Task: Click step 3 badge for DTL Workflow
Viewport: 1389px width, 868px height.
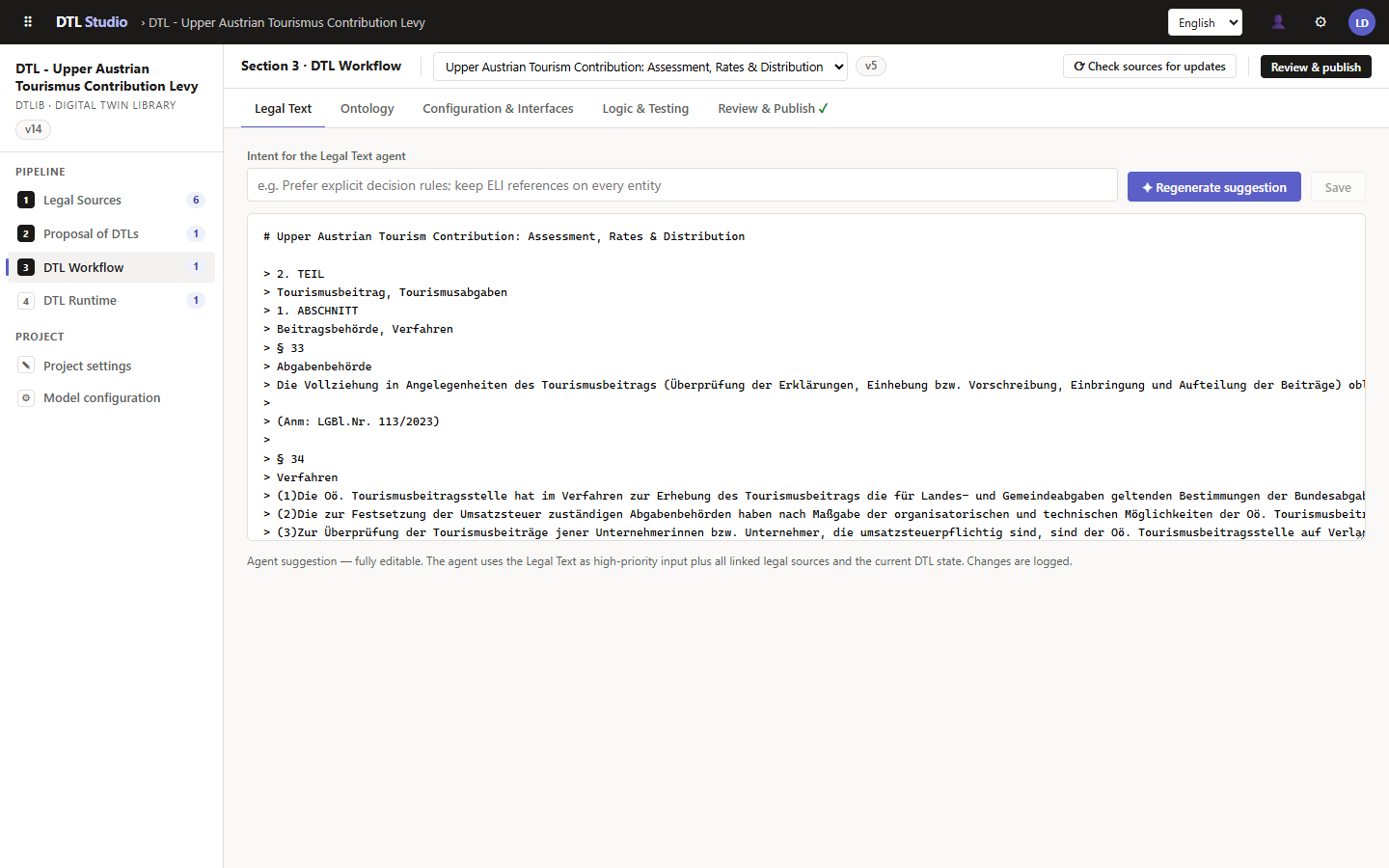Action: [x=26, y=267]
